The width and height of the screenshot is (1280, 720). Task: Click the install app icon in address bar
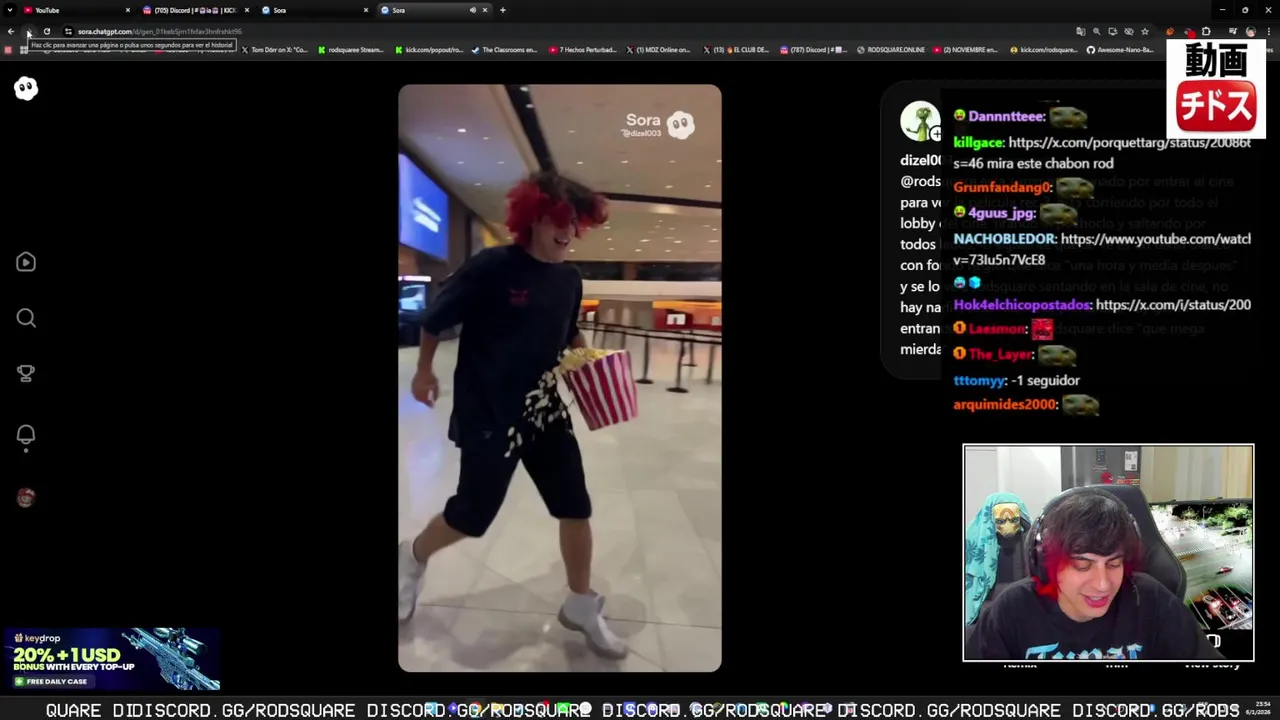click(1112, 31)
